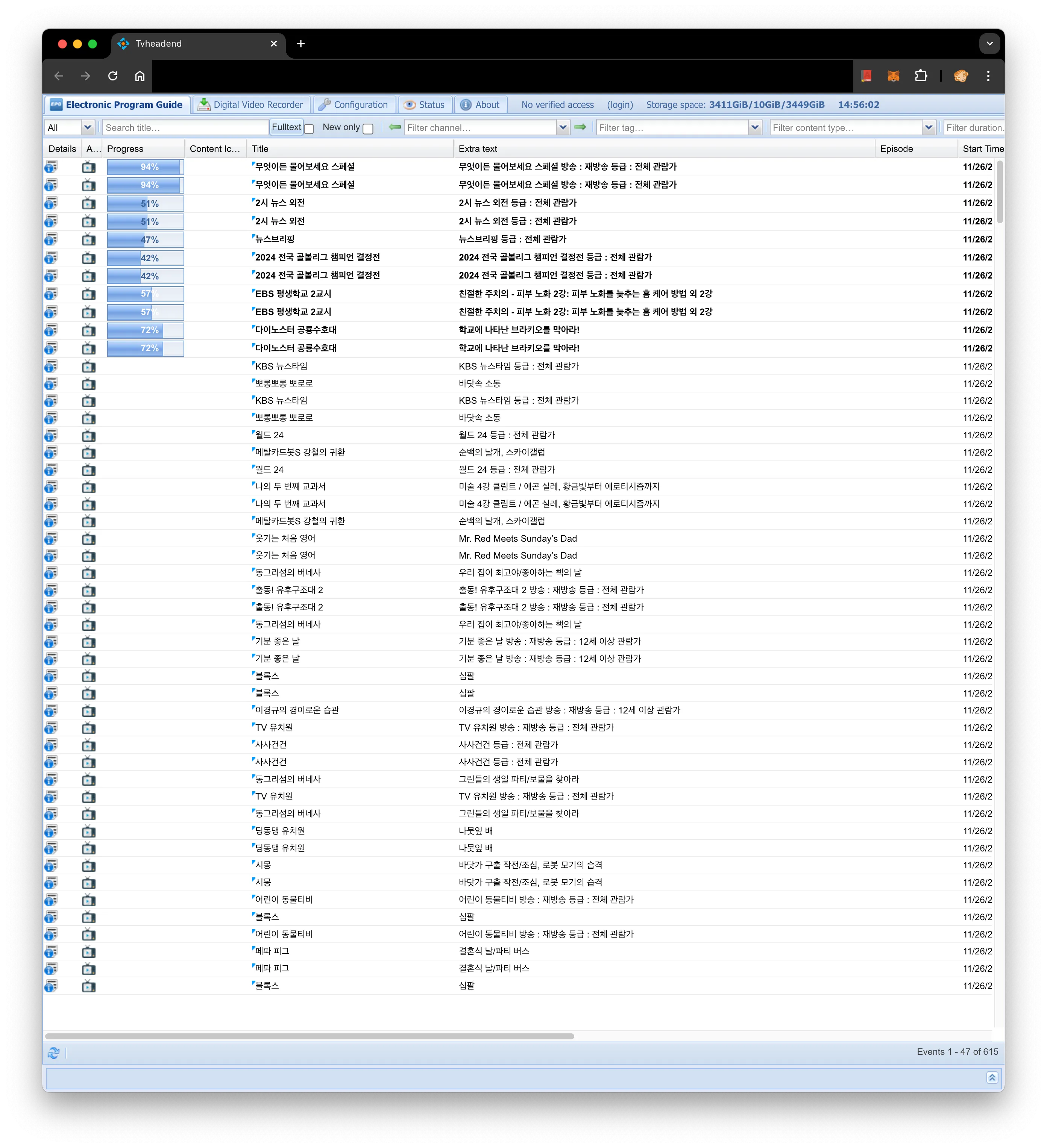
Task: Sort by Title column header
Action: point(350,148)
